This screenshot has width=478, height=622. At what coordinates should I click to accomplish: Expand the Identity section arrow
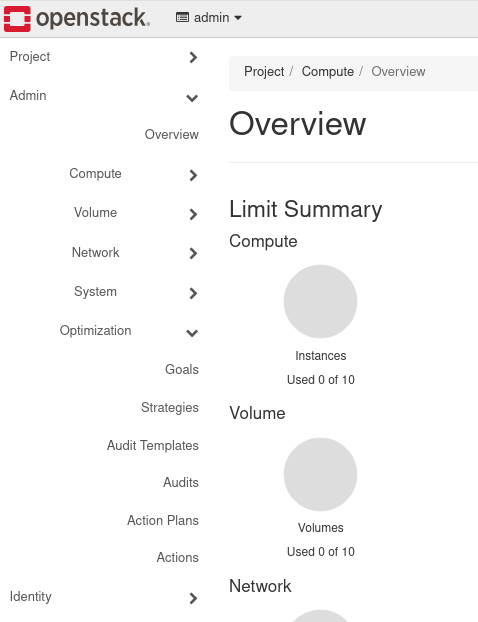[x=193, y=598]
